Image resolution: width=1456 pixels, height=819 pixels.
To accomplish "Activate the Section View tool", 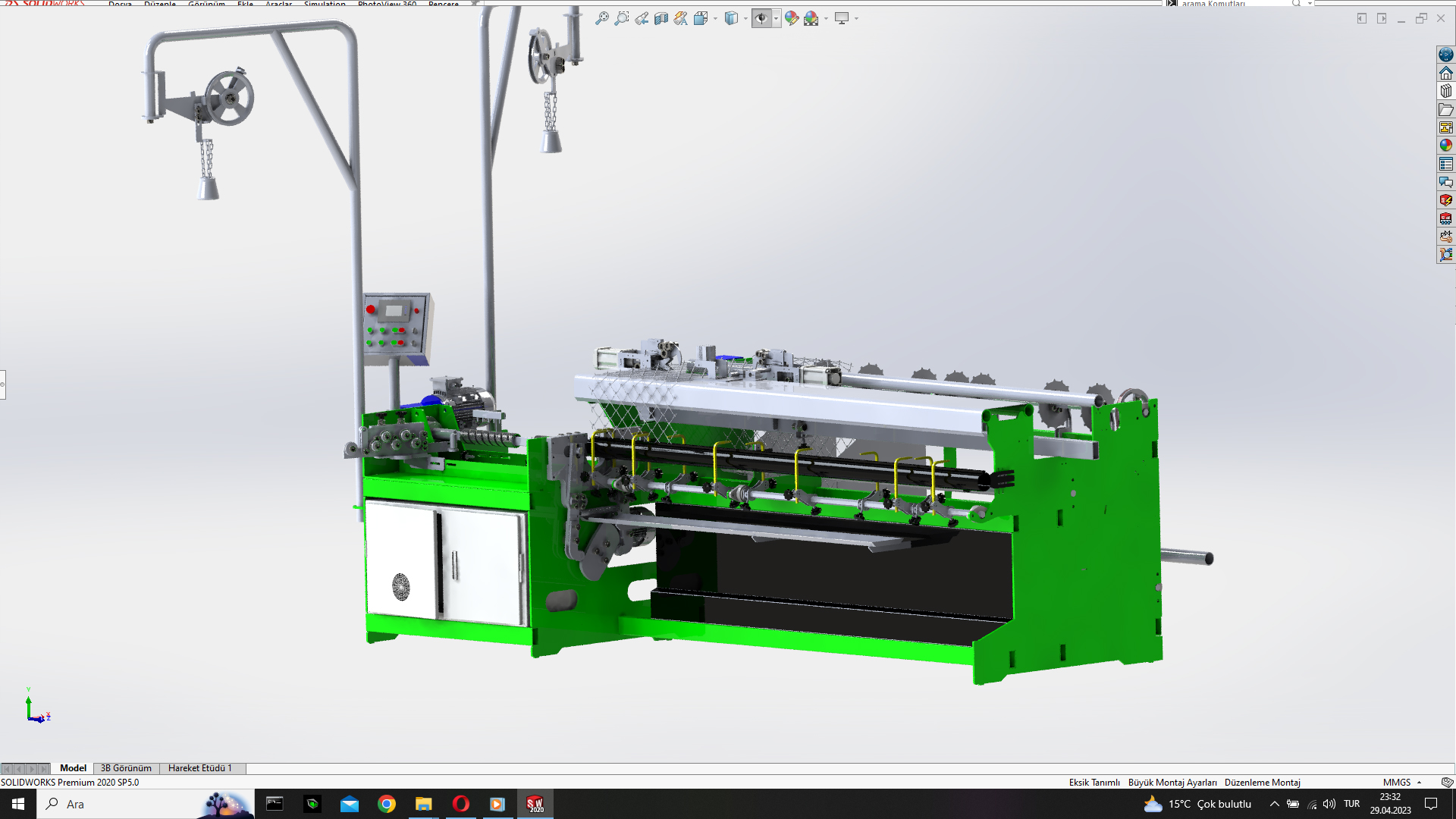I will click(661, 18).
